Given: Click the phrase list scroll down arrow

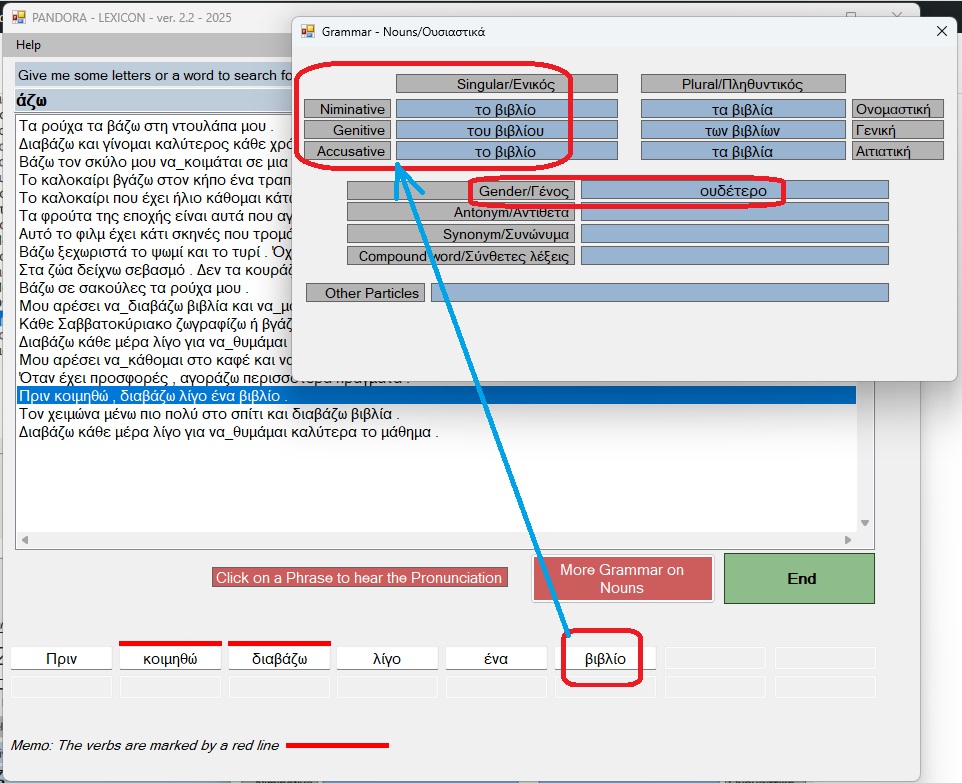Looking at the screenshot, I should tap(866, 522).
